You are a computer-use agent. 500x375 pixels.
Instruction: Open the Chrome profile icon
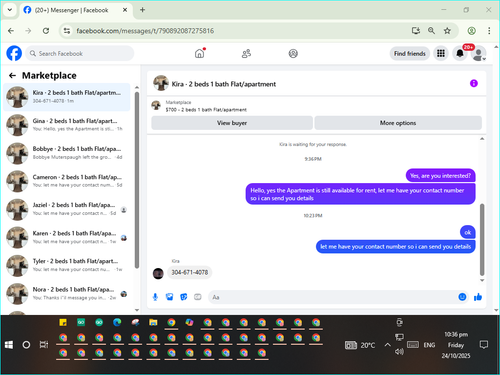pos(471,31)
